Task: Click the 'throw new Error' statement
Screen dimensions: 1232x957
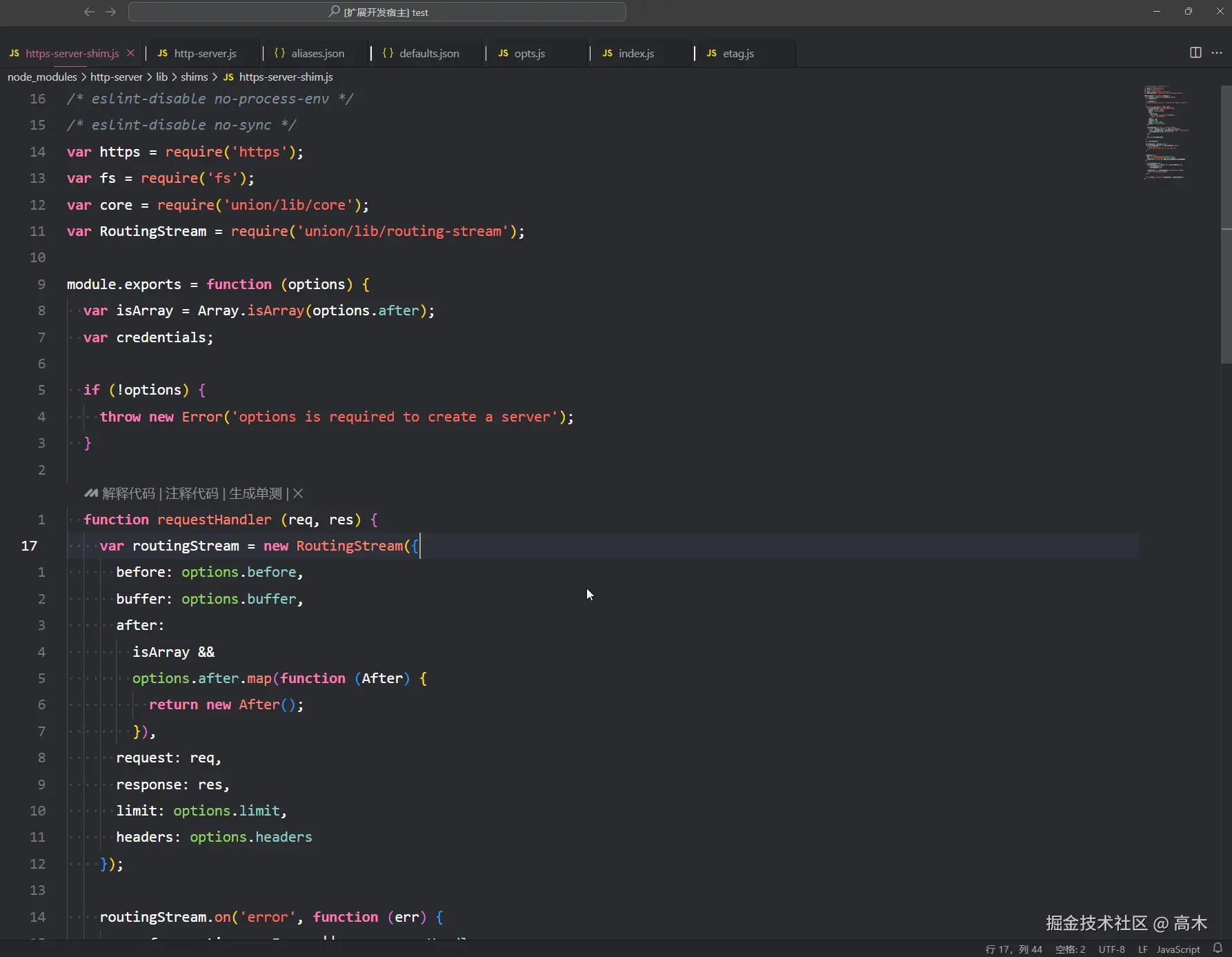Action: [337, 417]
